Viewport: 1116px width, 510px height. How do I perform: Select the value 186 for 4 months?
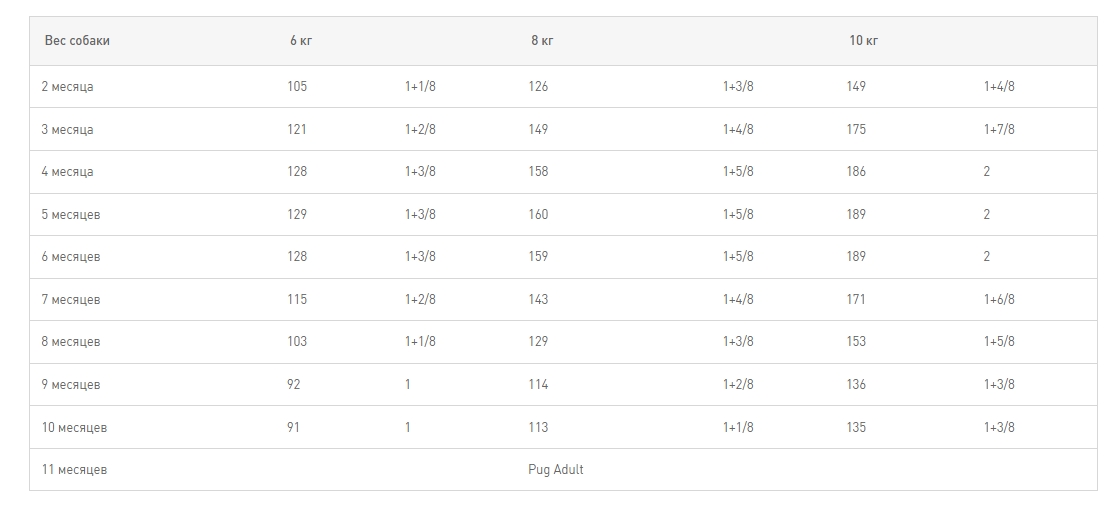click(856, 172)
